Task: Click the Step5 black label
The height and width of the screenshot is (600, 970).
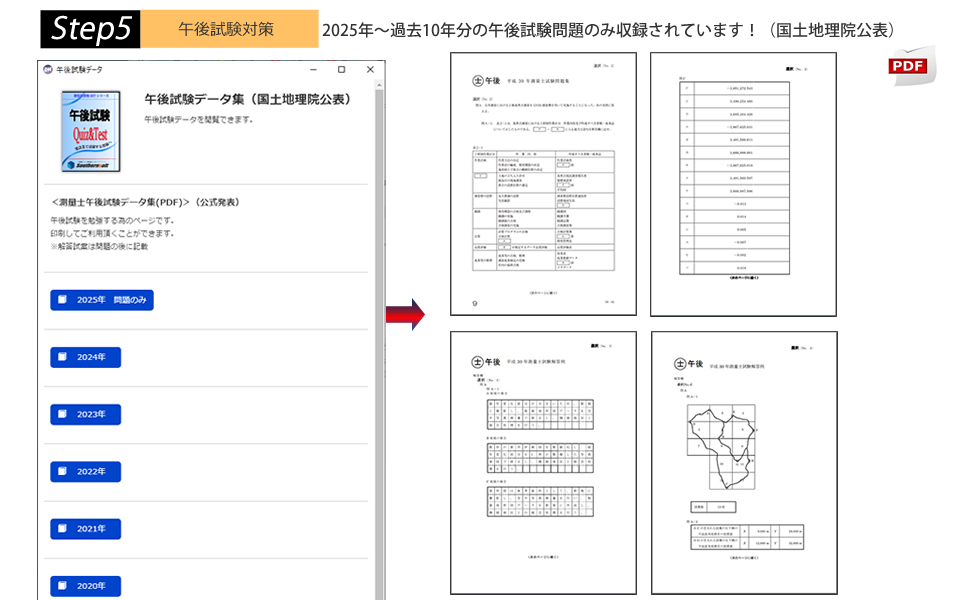Action: point(90,29)
